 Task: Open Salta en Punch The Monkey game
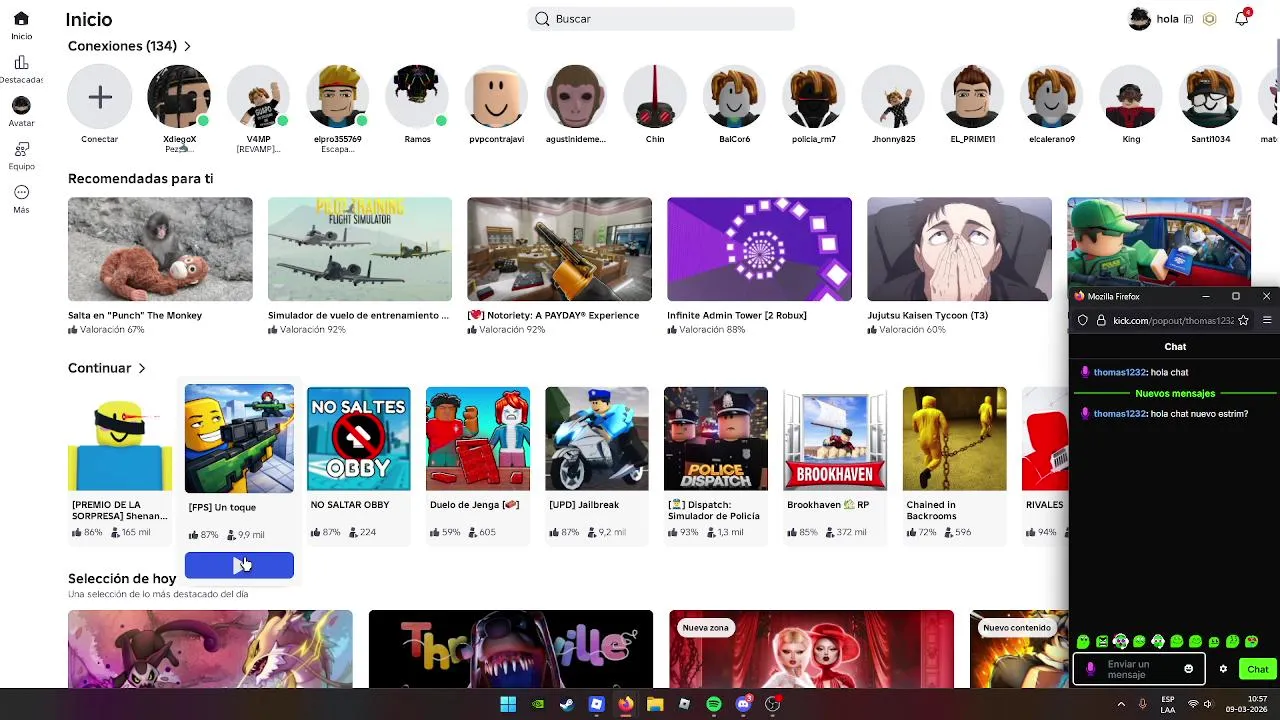160,249
